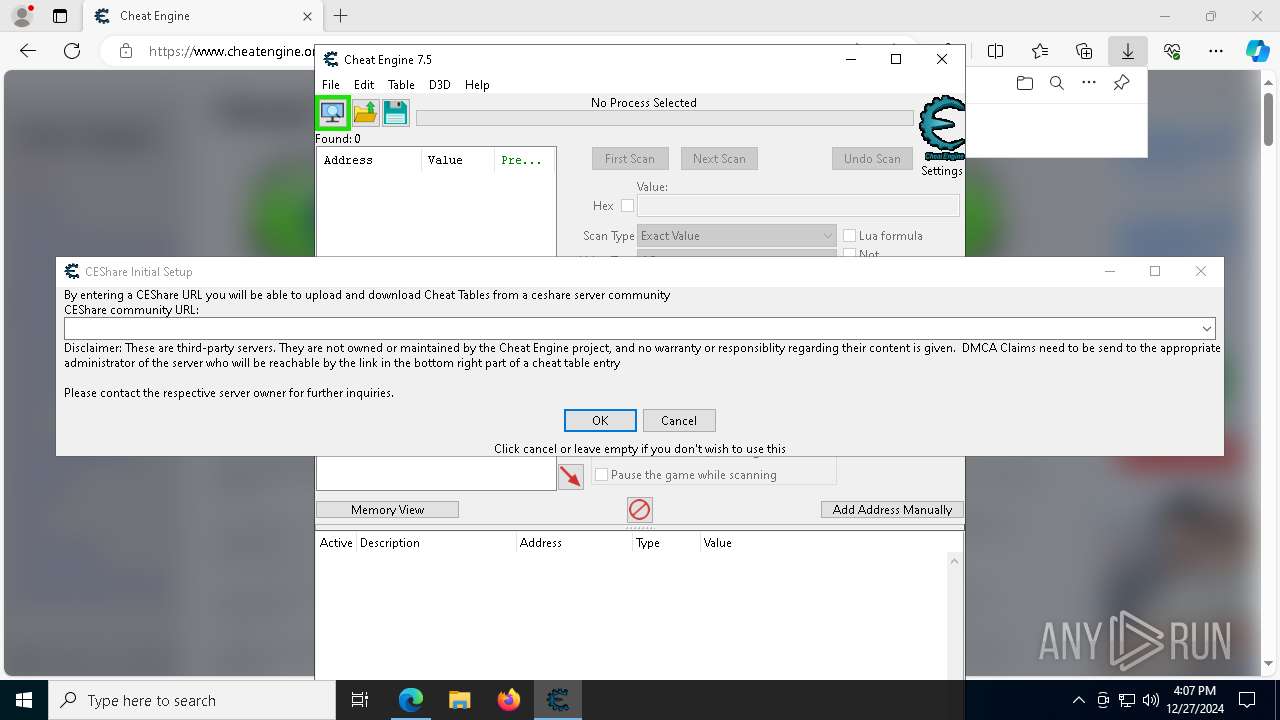Open Windows Start menu
The width and height of the screenshot is (1280, 720).
(x=24, y=700)
